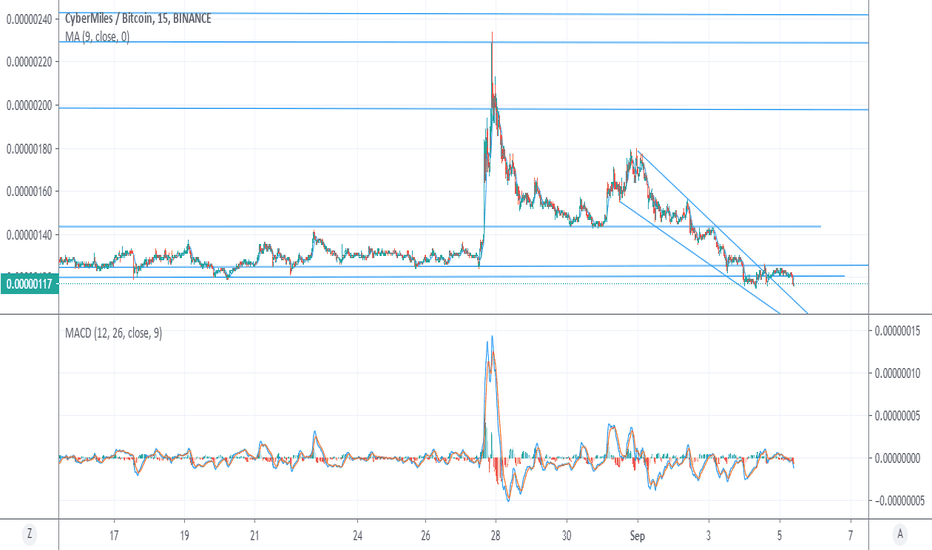Click date label 3 on time axis

click(x=709, y=536)
